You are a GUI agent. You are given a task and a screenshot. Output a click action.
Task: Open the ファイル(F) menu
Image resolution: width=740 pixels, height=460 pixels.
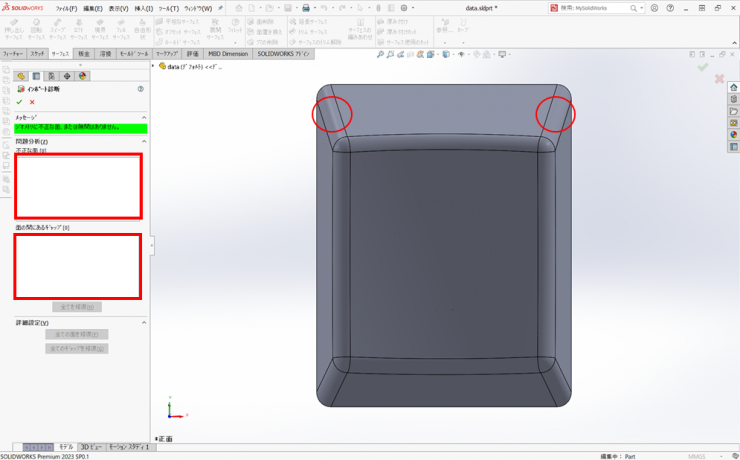(66, 8)
